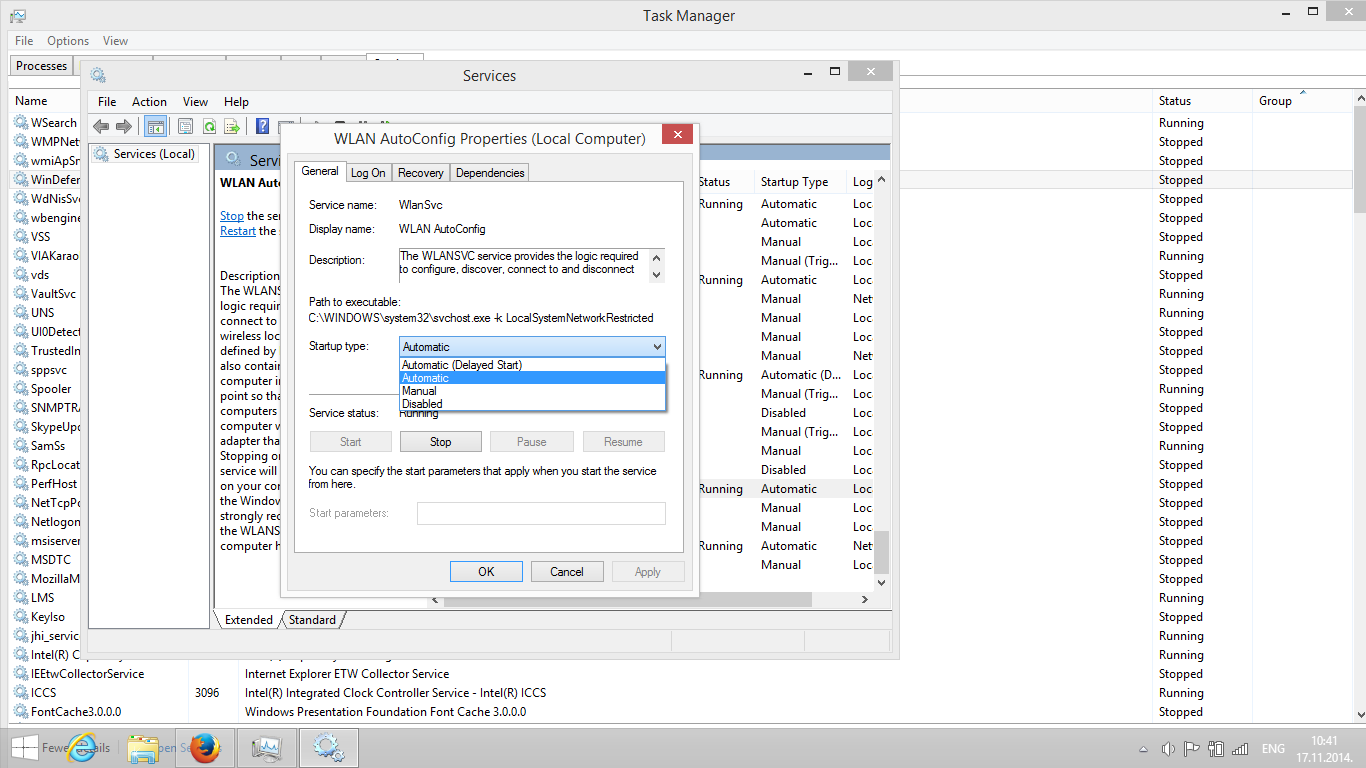Open the Windows Start button
1366x768 pixels.
(24, 748)
